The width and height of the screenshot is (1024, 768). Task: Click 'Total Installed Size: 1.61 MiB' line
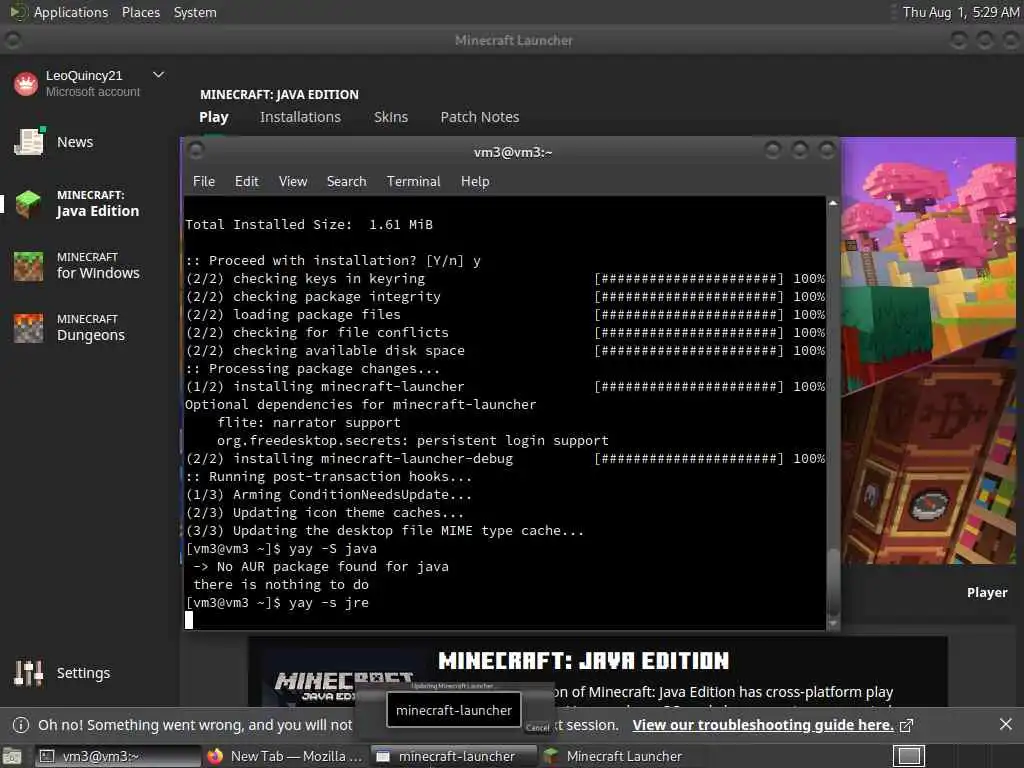(309, 225)
